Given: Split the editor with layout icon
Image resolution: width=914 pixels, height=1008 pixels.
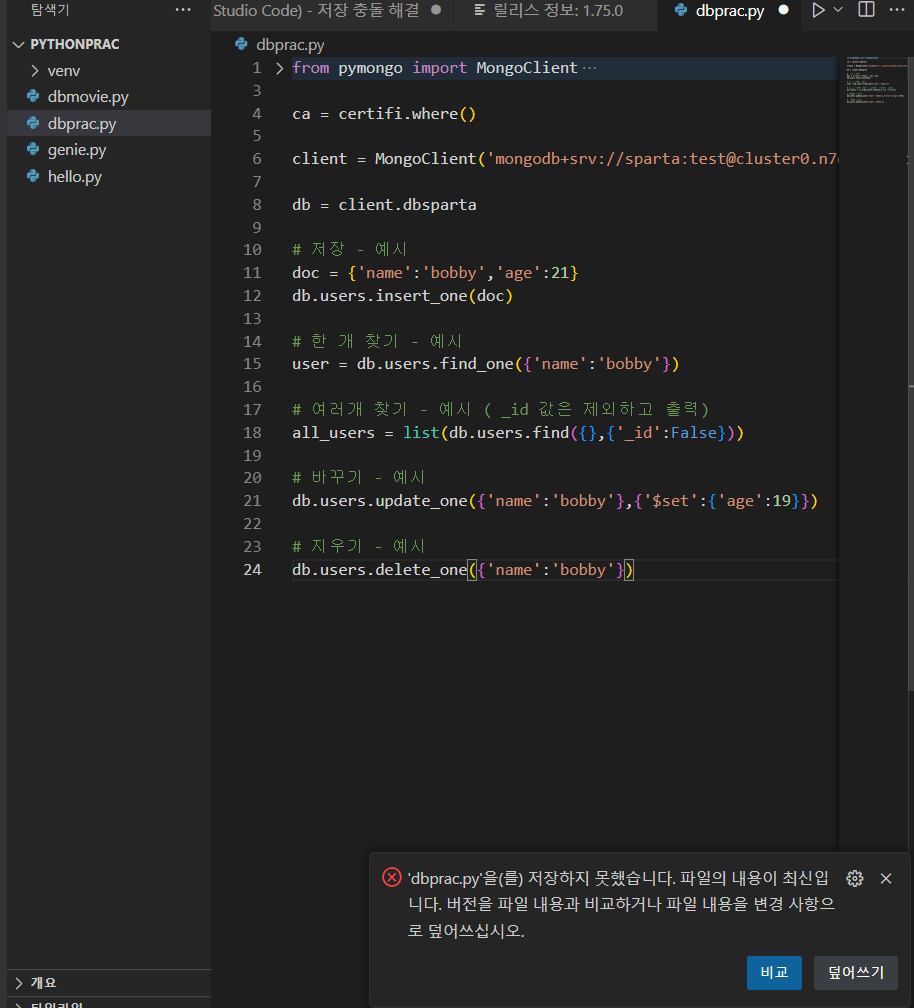Looking at the screenshot, I should (866, 10).
